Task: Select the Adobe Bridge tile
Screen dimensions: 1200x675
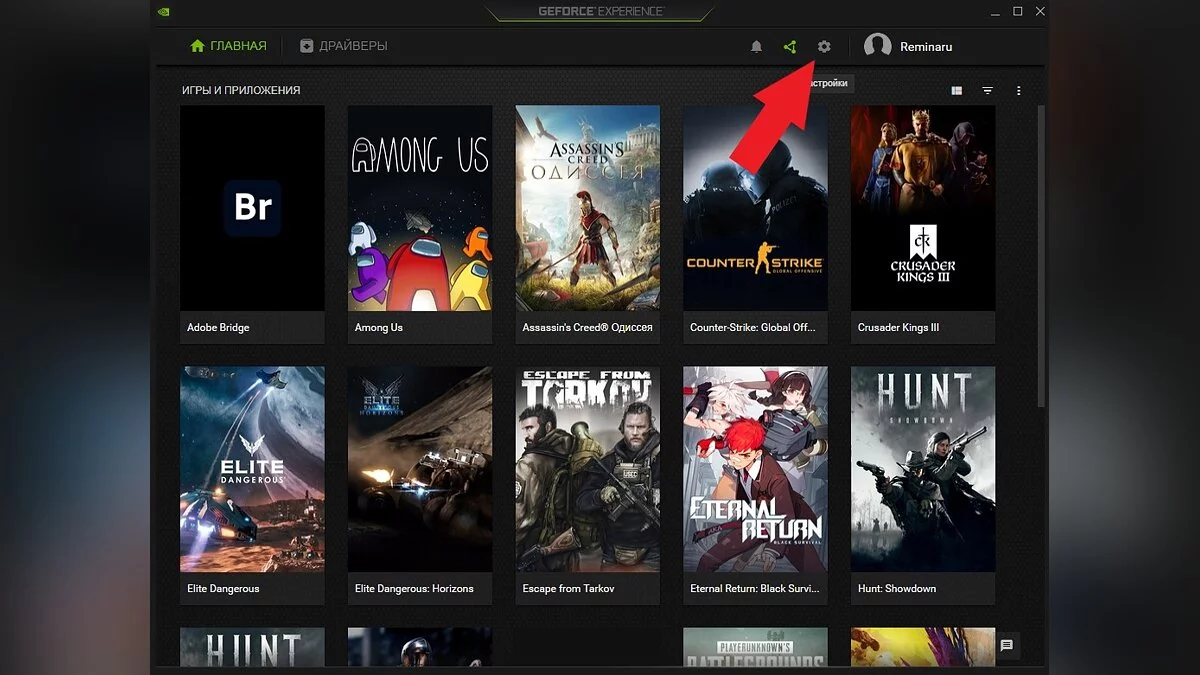Action: pos(252,208)
